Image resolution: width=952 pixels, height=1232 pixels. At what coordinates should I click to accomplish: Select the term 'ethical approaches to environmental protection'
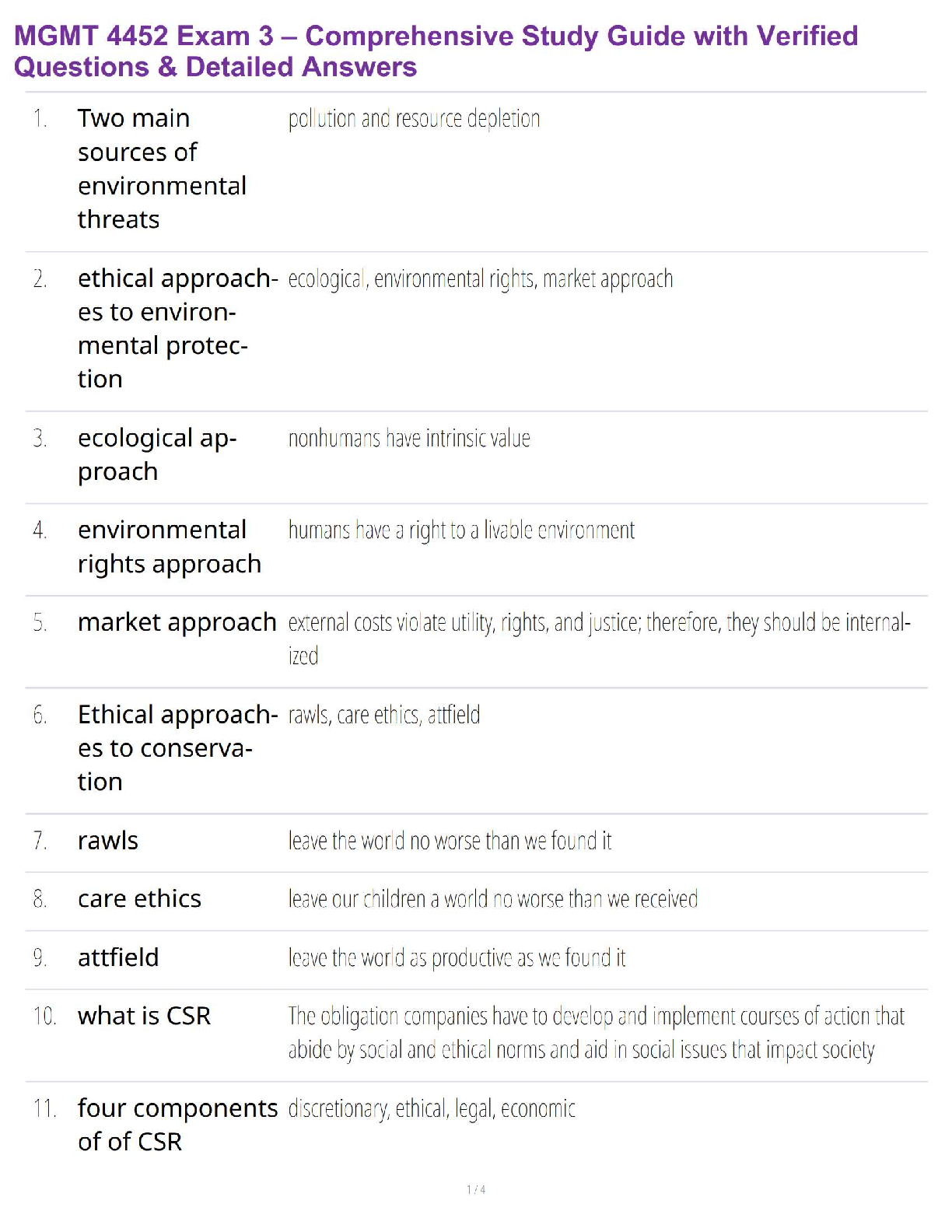pyautogui.click(x=177, y=328)
